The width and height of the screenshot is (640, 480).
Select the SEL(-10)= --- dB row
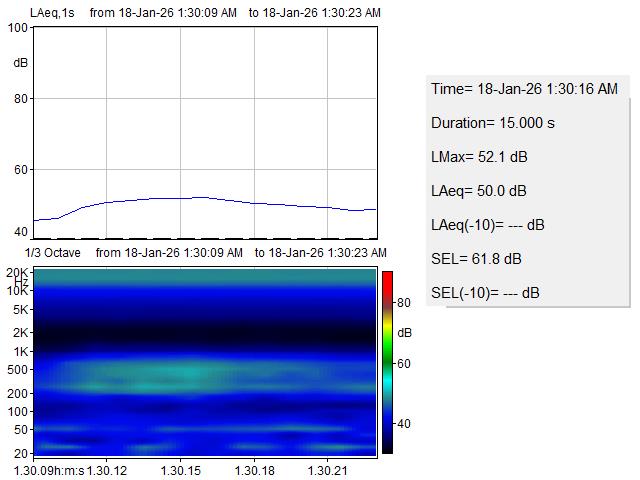pos(485,293)
